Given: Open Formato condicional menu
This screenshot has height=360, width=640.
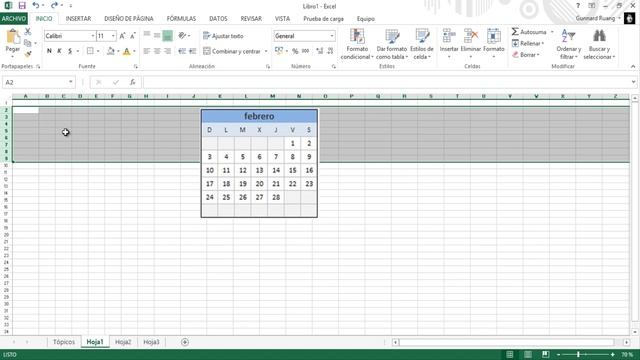Looking at the screenshot, I should point(357,44).
